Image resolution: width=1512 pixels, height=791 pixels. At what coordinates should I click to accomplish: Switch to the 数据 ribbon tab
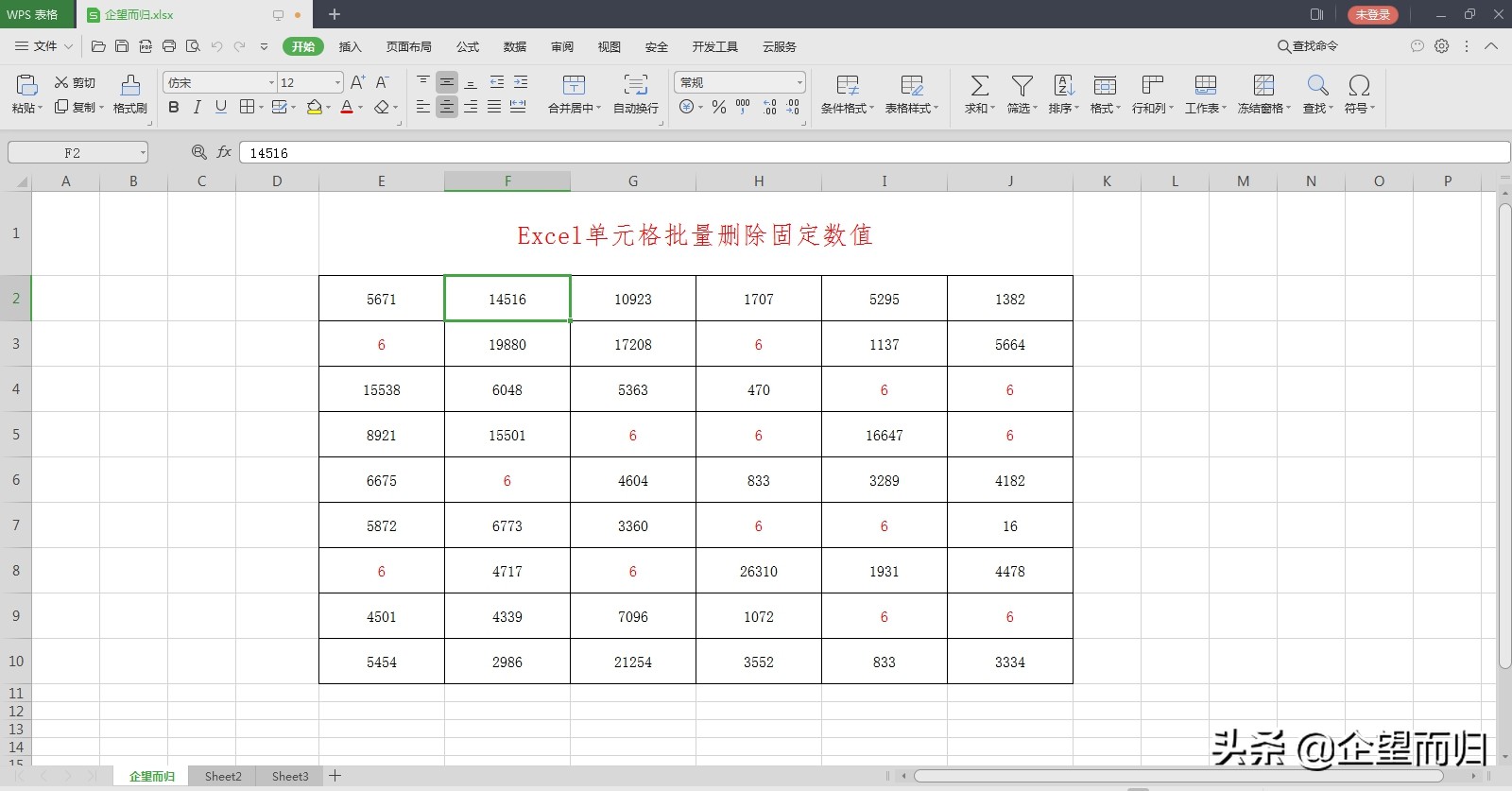[515, 46]
